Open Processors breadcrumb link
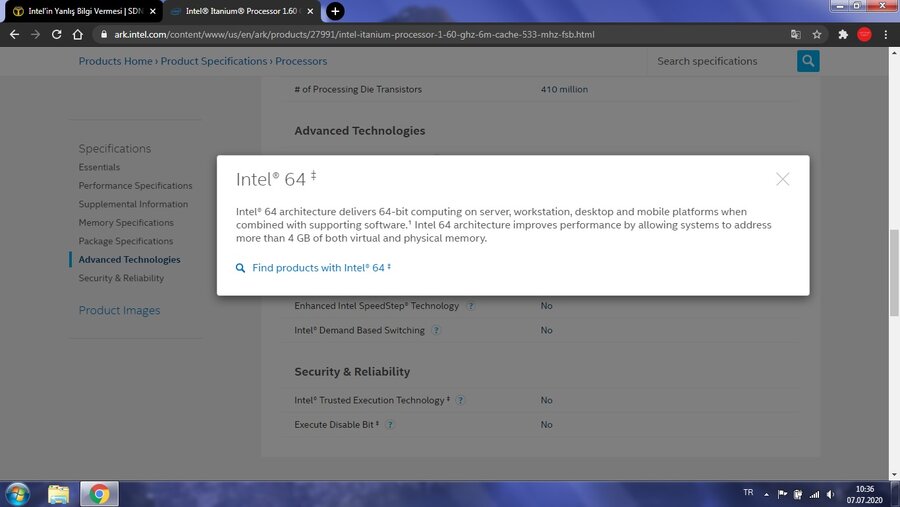The width and height of the screenshot is (900, 507). point(301,61)
